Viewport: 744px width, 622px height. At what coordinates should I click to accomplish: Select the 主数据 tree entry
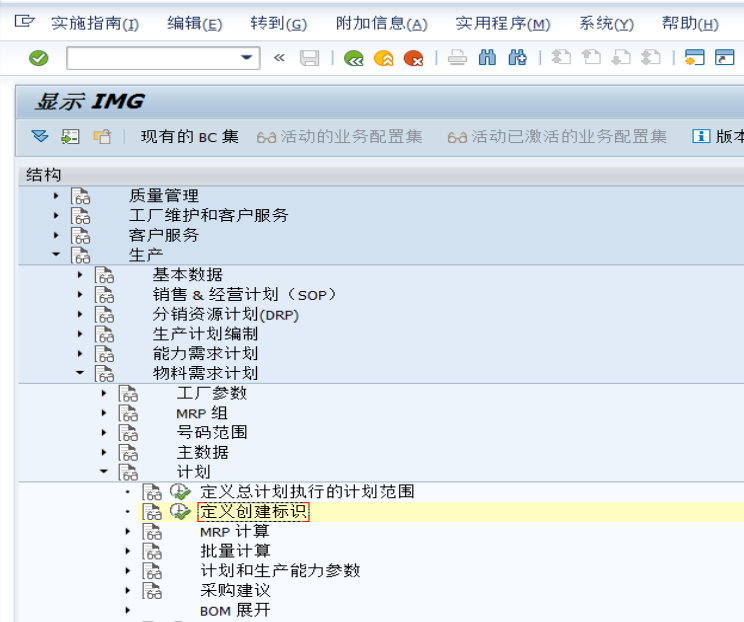pyautogui.click(x=203, y=453)
